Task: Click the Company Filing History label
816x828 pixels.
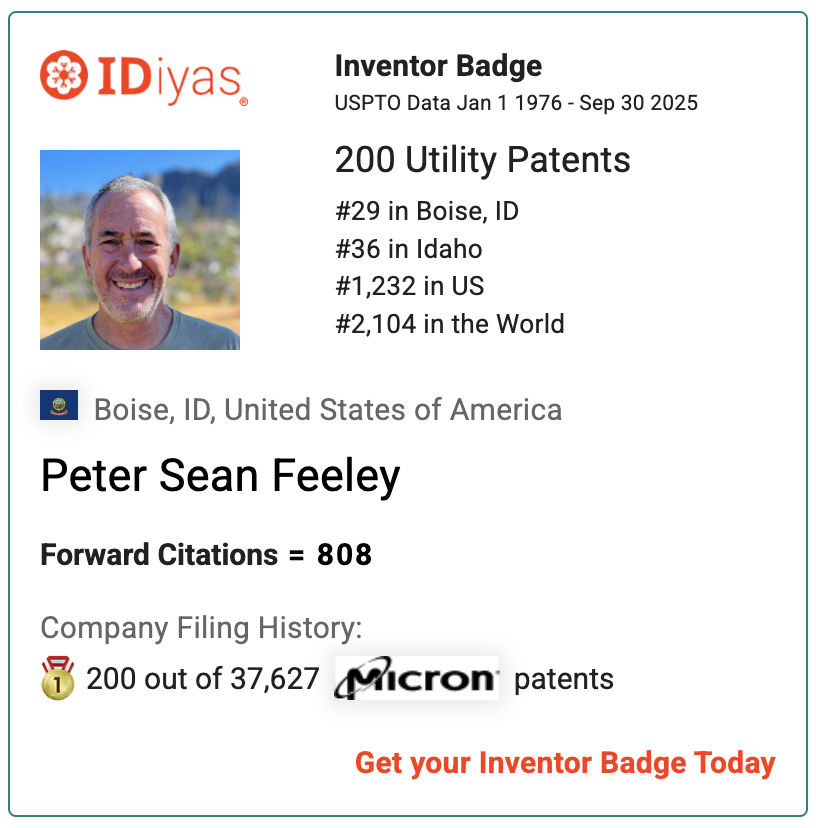Action: [201, 628]
